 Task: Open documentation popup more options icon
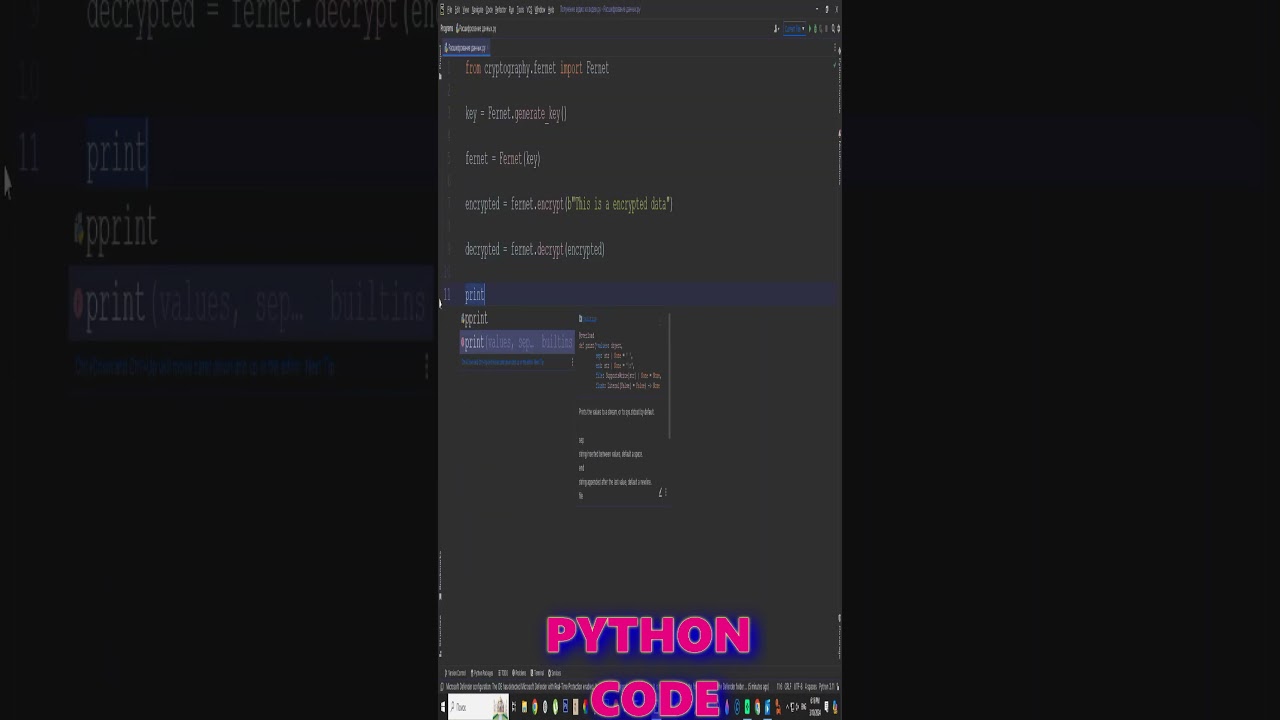coord(666,492)
